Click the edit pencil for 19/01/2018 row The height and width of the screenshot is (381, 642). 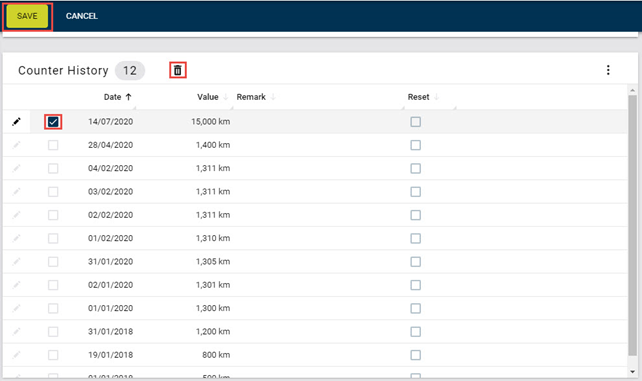coord(16,355)
